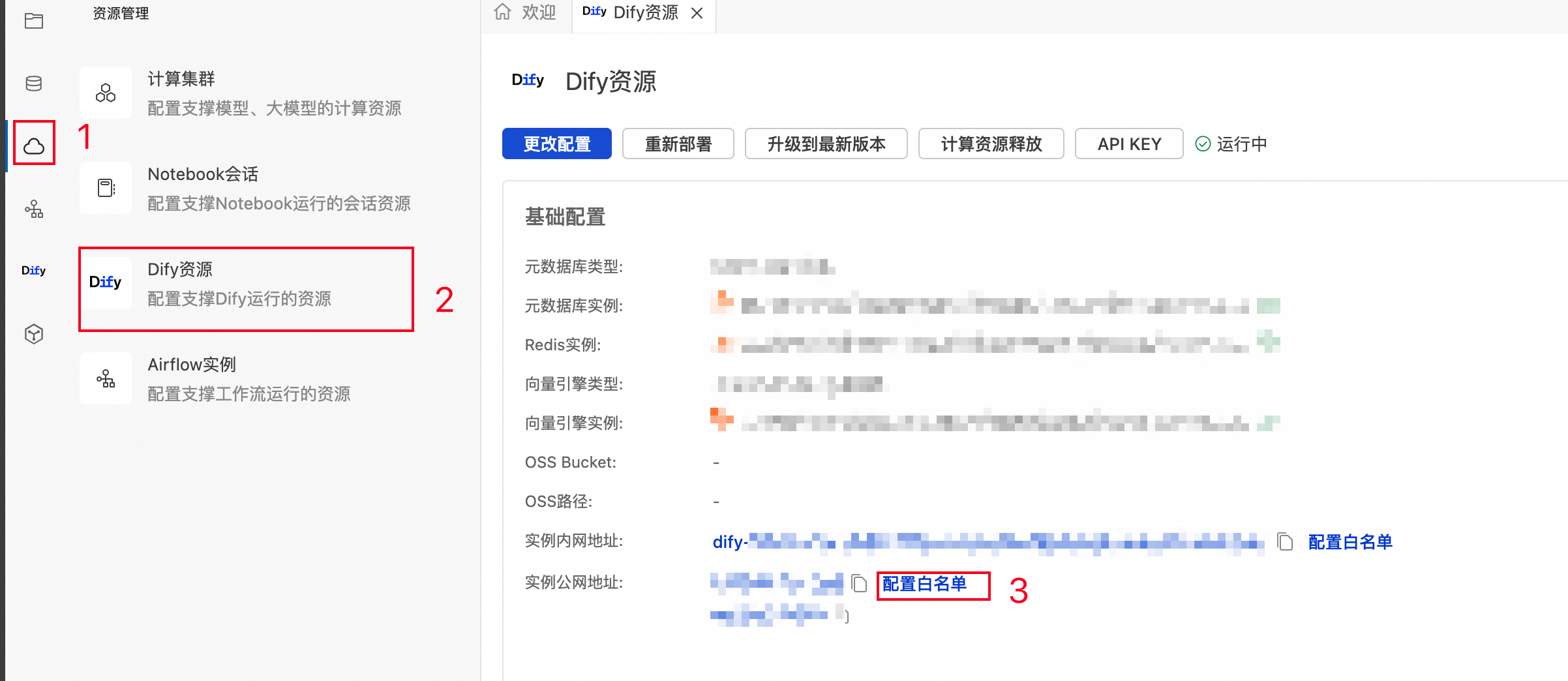Select the cloud resource management icon

pyautogui.click(x=34, y=145)
